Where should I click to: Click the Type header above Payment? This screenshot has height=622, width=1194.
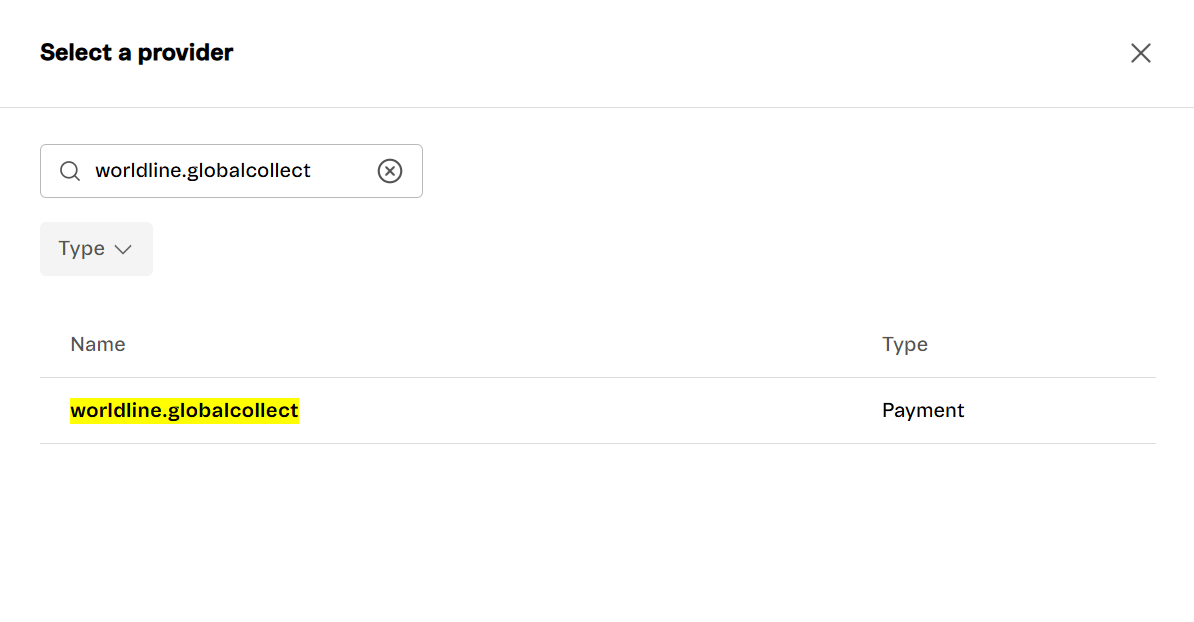[905, 344]
